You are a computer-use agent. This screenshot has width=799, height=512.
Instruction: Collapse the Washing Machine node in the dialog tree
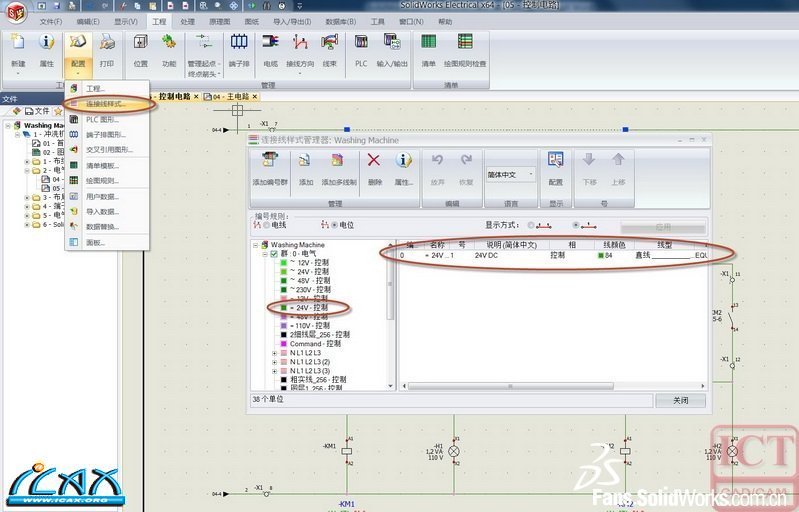(x=255, y=245)
